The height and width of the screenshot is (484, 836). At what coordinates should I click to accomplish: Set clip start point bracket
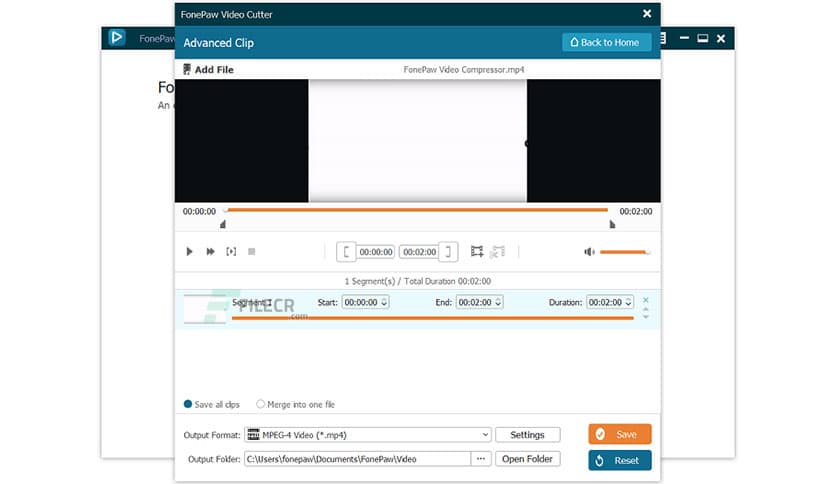(x=346, y=252)
